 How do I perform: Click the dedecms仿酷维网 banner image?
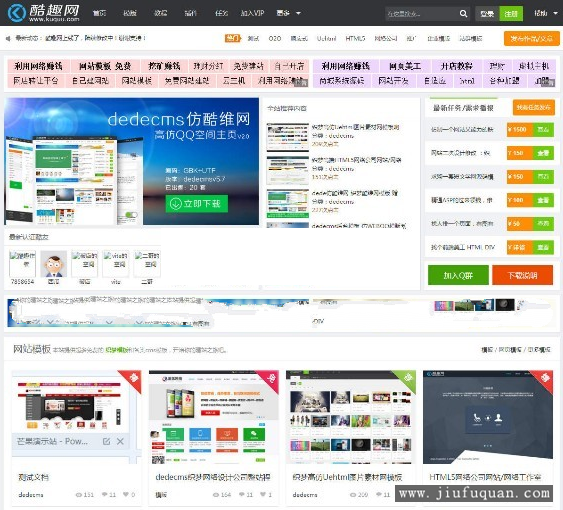pyautogui.click(x=131, y=161)
